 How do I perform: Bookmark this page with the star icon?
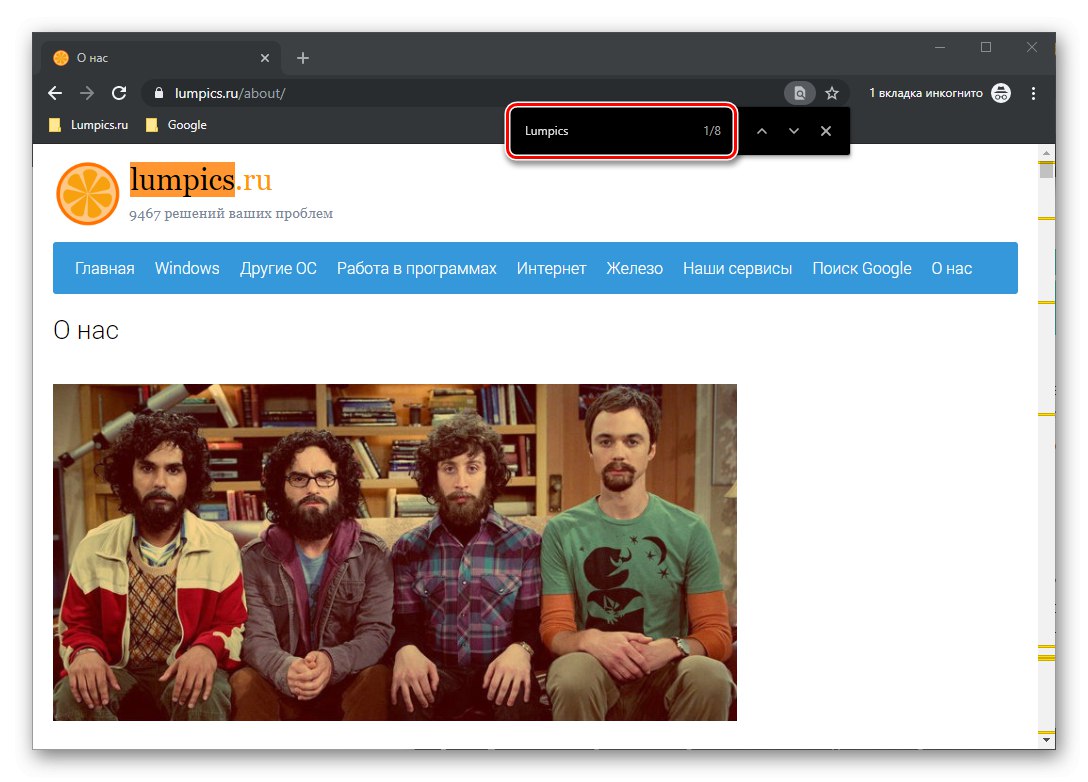click(x=832, y=93)
